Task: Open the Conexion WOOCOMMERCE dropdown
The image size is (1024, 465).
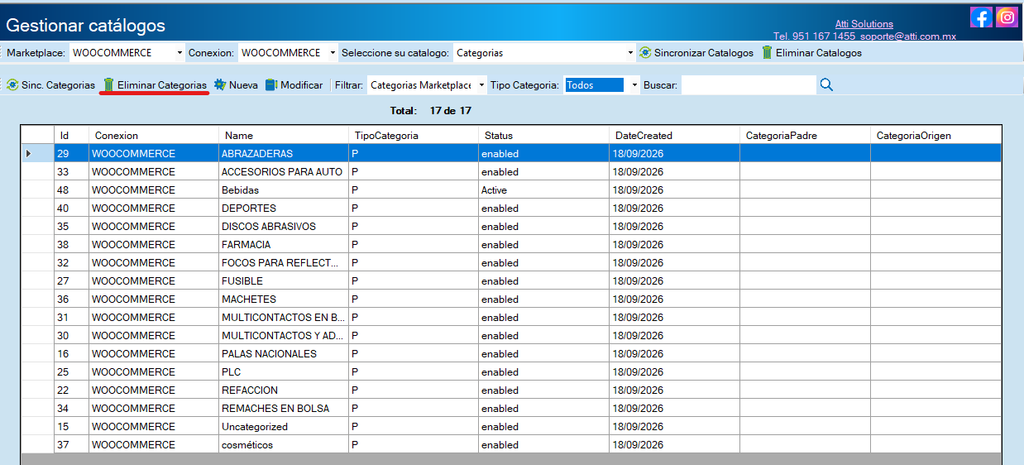Action: tap(332, 52)
